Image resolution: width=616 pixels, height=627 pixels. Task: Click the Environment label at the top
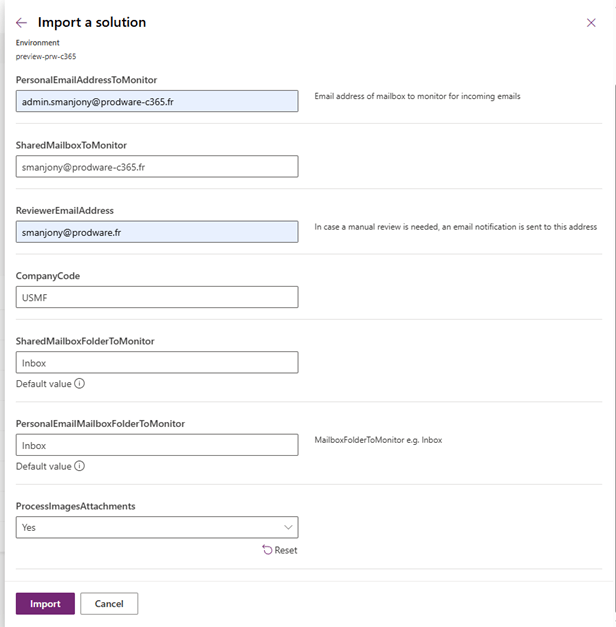point(38,43)
